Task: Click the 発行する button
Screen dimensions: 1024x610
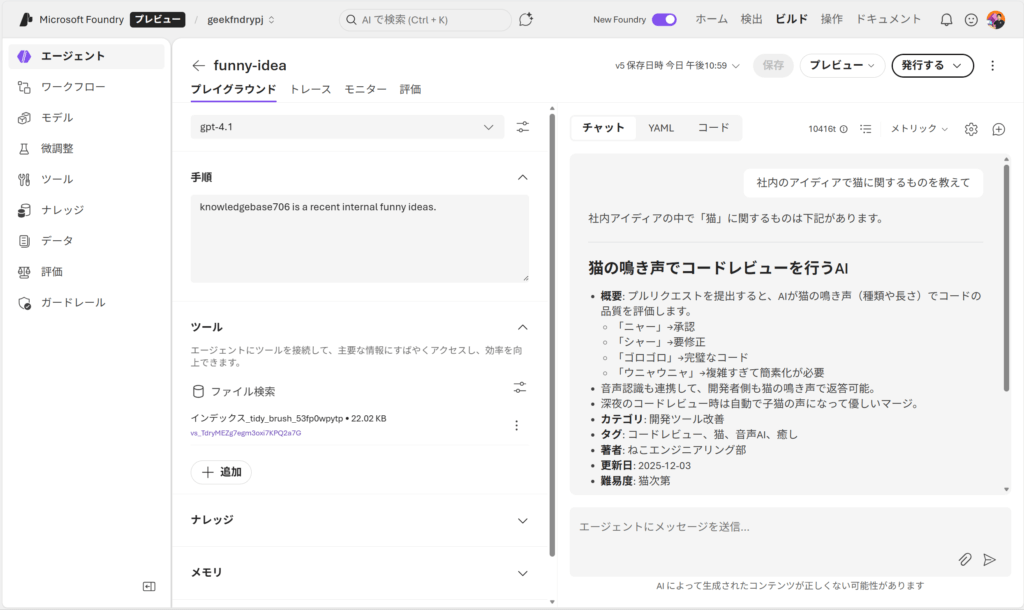Action: 932,66
